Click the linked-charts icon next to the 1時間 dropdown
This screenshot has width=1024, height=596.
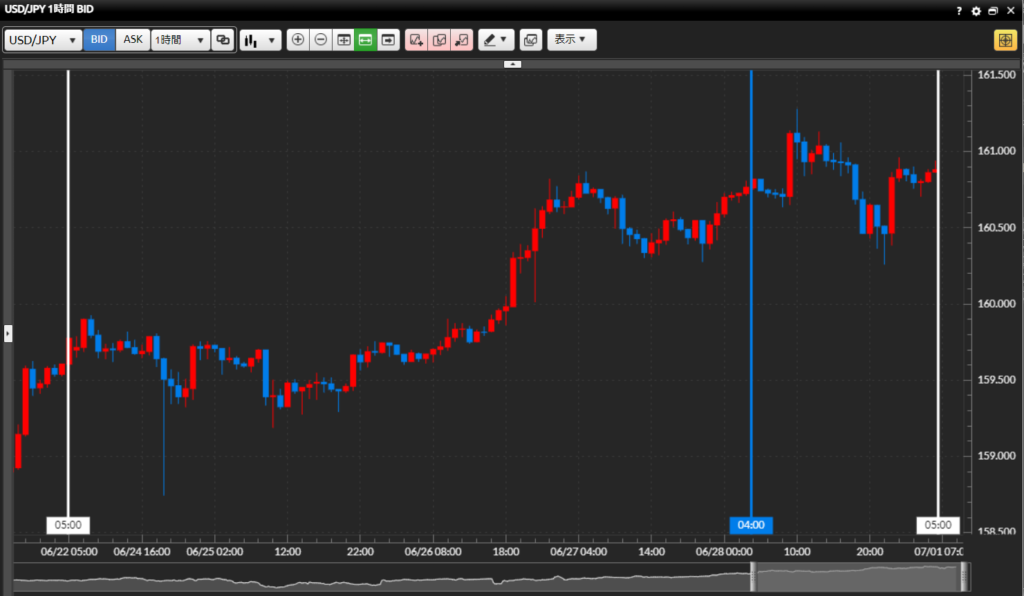223,40
